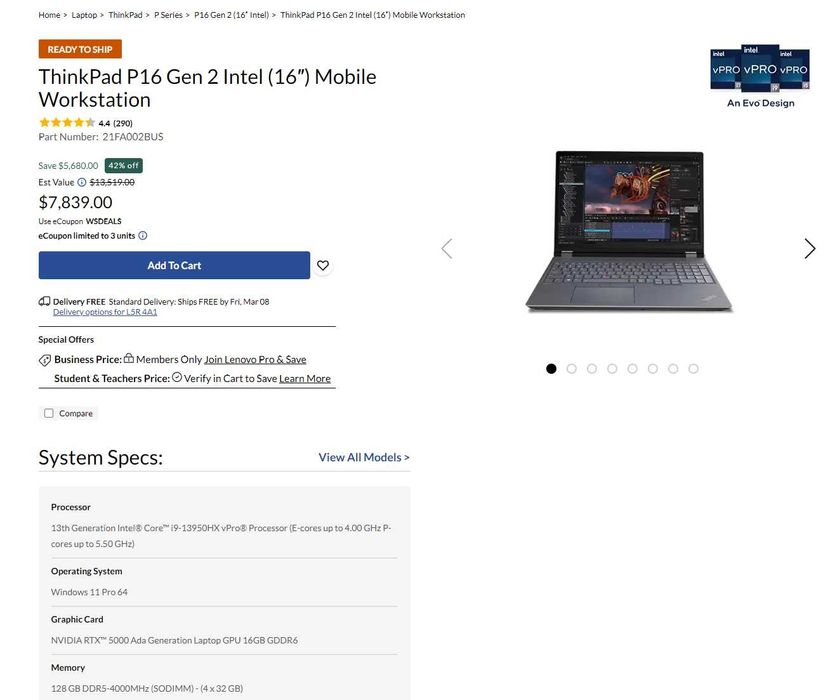
Task: Select the second carousel dot
Action: click(x=571, y=368)
